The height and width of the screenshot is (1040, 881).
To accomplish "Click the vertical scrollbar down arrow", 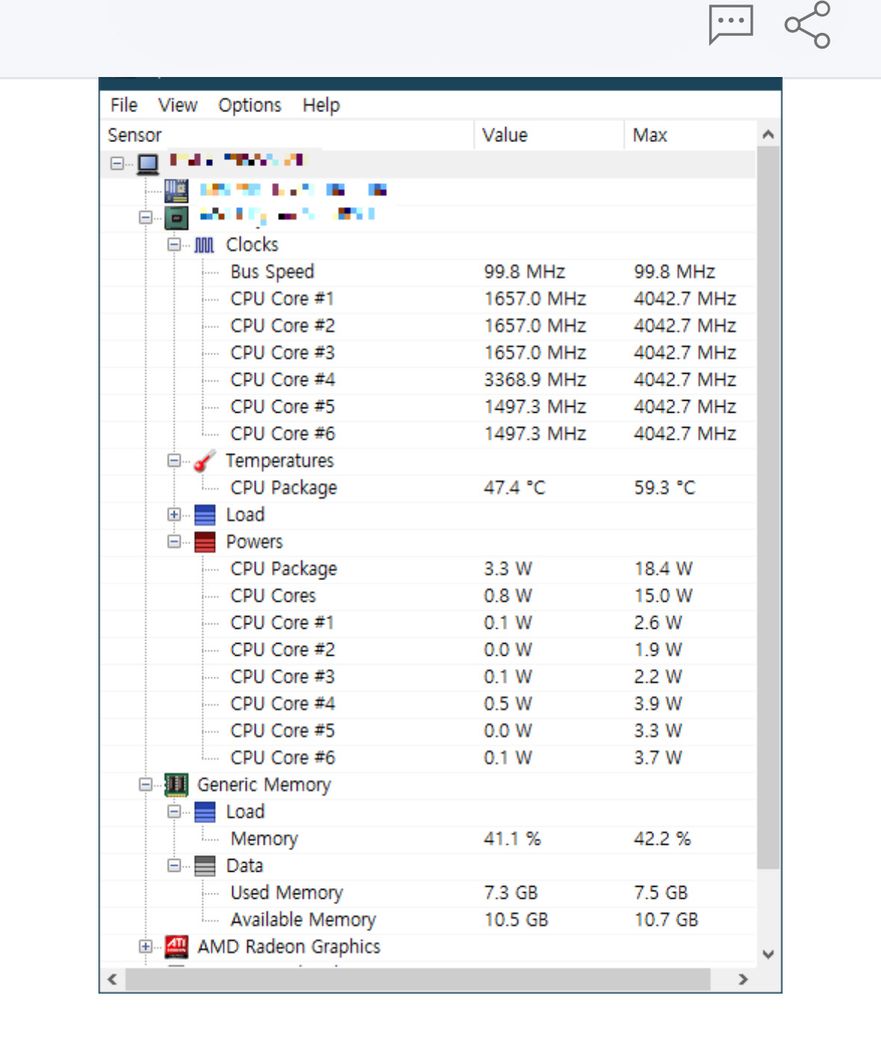I will [x=768, y=954].
